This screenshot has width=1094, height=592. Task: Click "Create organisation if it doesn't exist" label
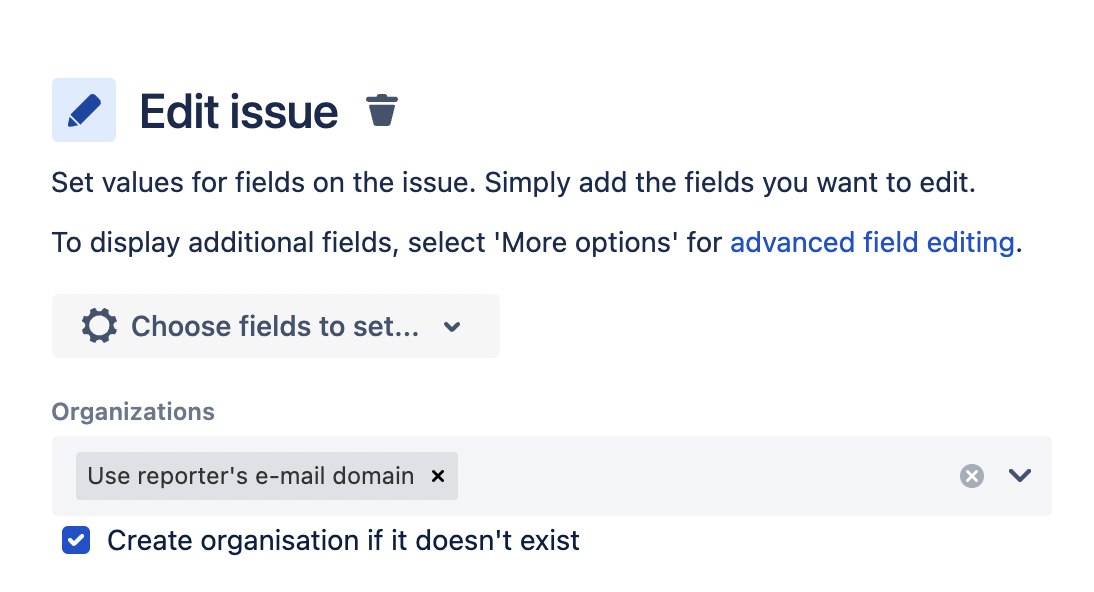[343, 540]
